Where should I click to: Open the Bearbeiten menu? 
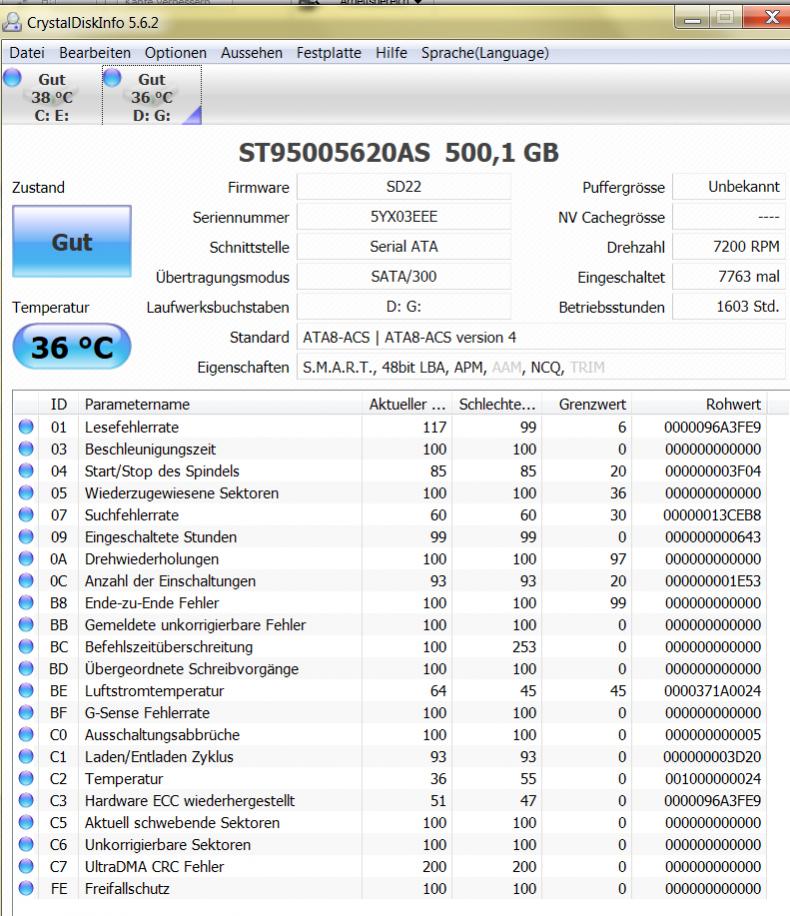(x=95, y=53)
